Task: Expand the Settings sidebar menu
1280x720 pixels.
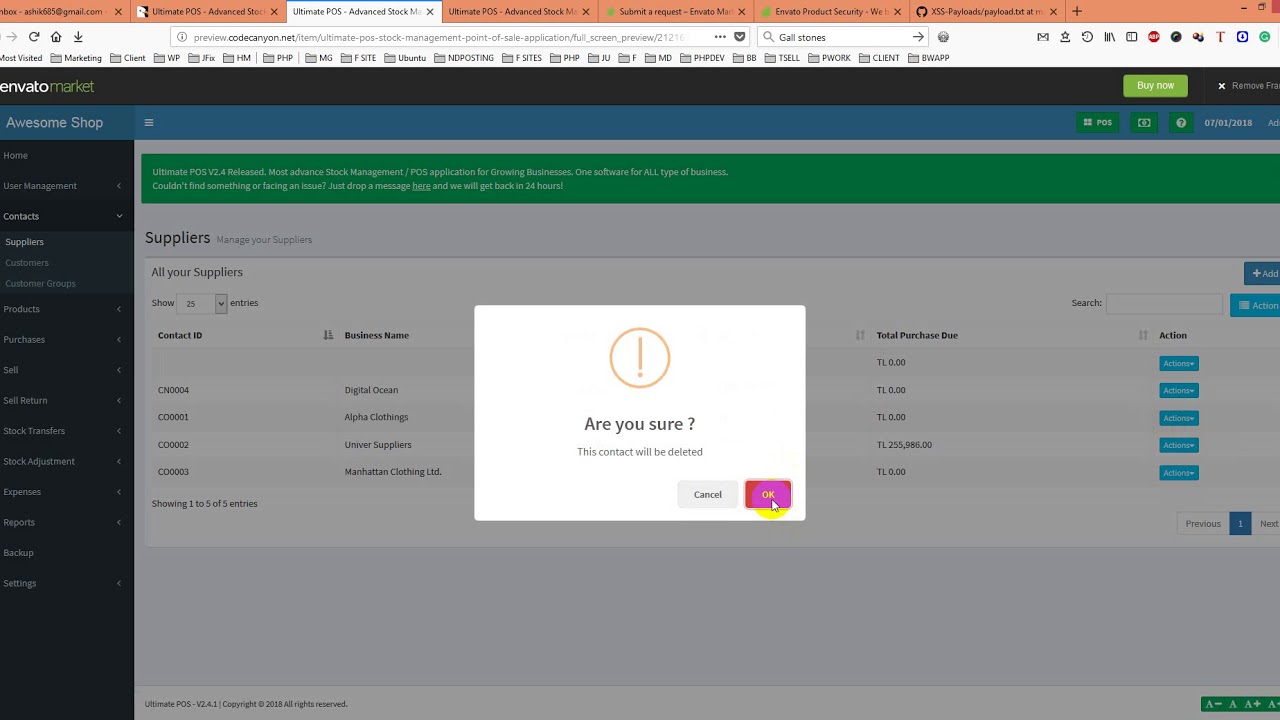Action: tap(66, 583)
